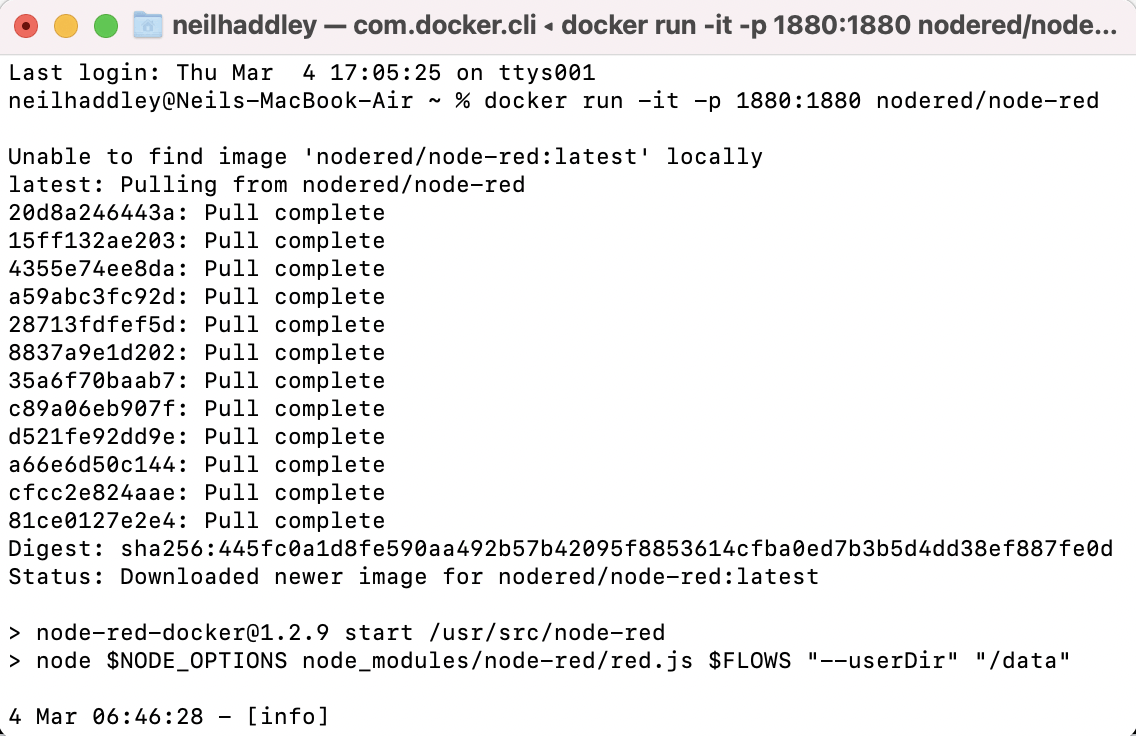1136x736 pixels.
Task: Click layer 35a6f70baab7 pull complete line
Action: 196,381
